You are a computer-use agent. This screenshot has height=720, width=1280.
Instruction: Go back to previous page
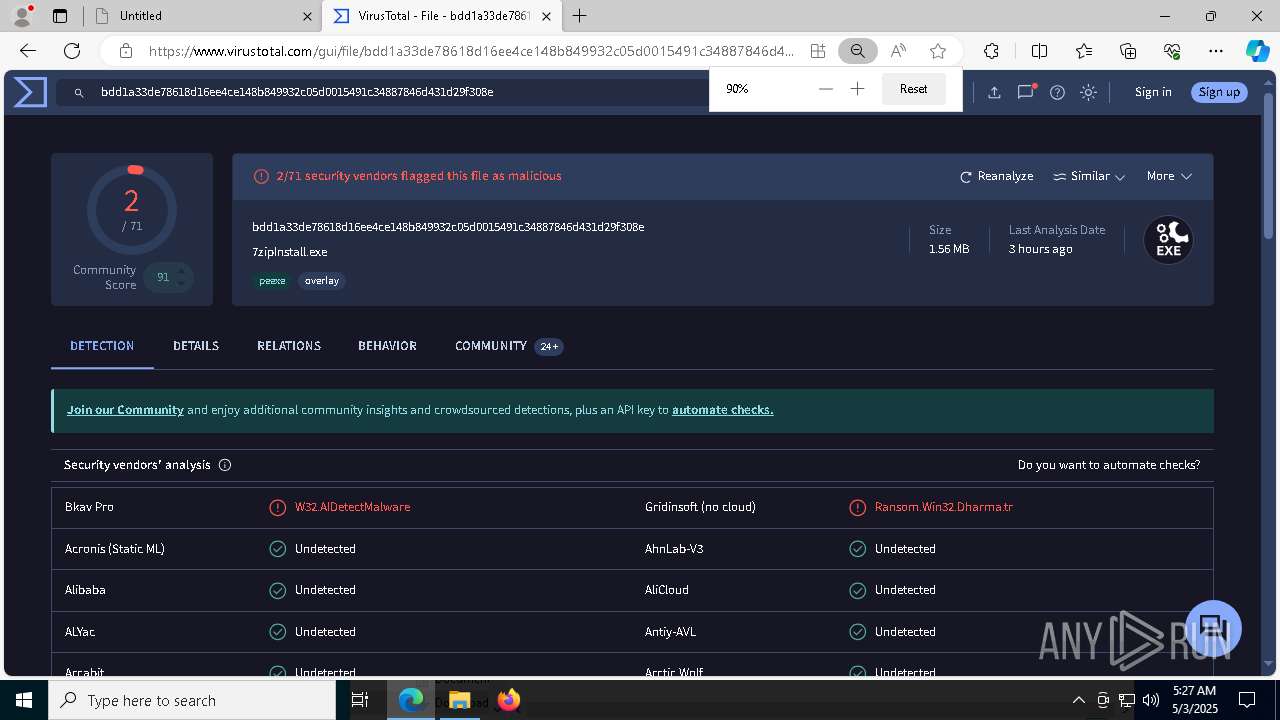pyautogui.click(x=28, y=51)
